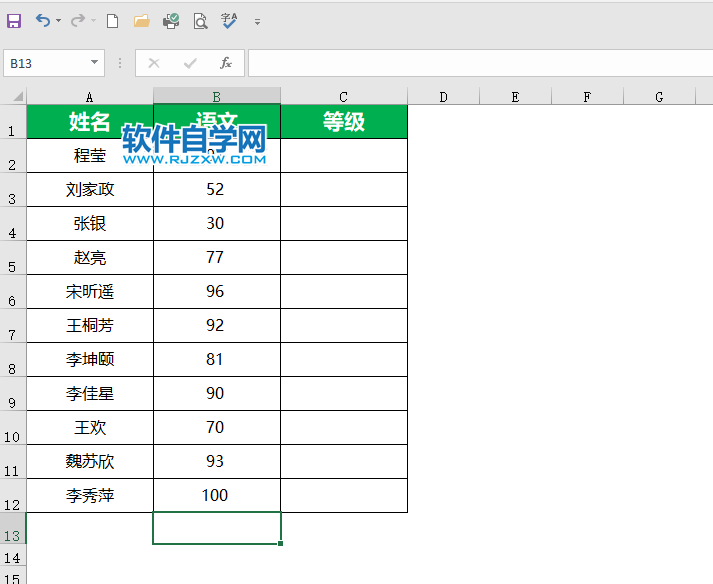713x584 pixels.
Task: Click the Undo arrow icon
Action: point(43,20)
